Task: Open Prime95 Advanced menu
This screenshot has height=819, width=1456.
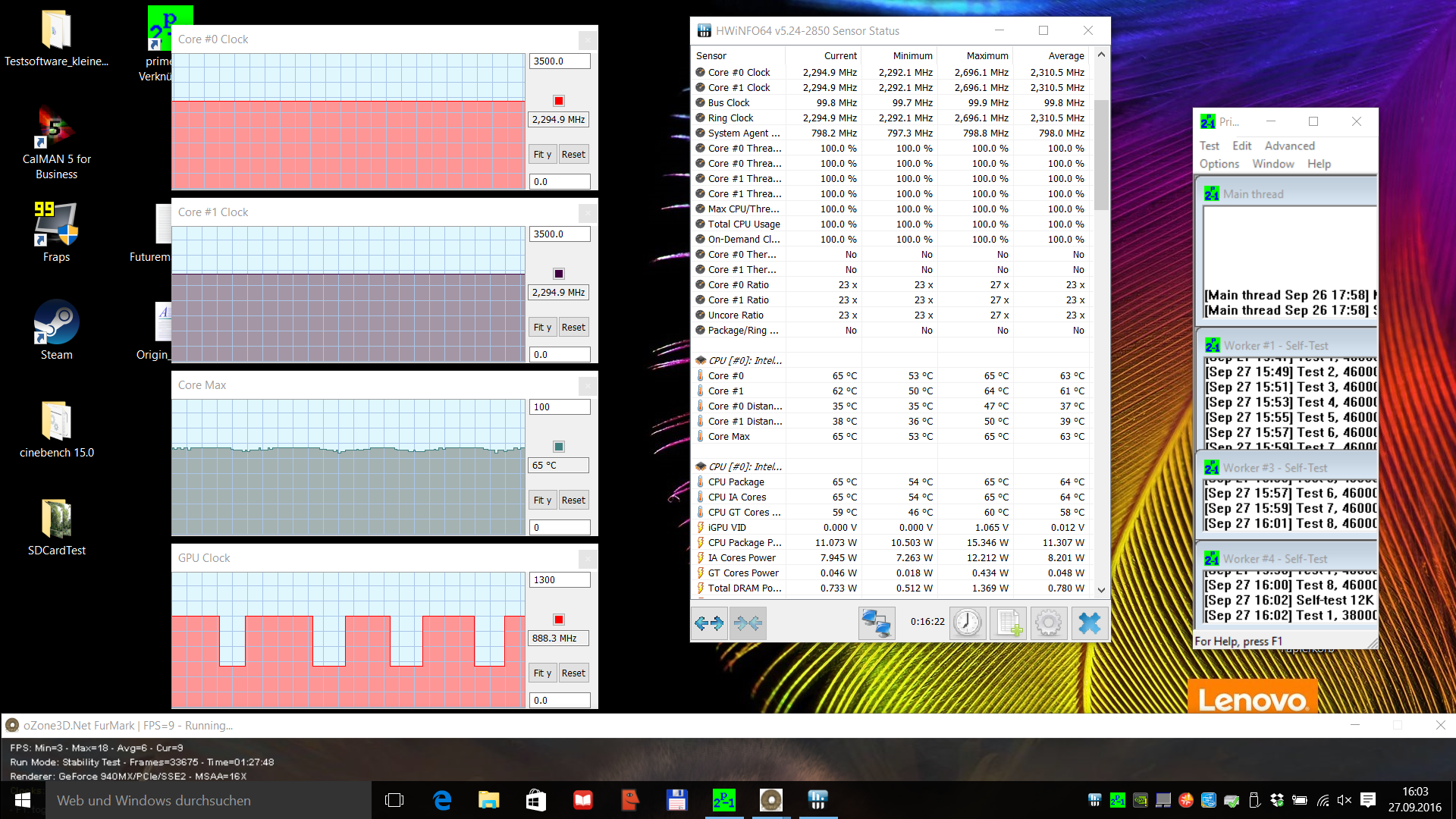Action: (1289, 146)
